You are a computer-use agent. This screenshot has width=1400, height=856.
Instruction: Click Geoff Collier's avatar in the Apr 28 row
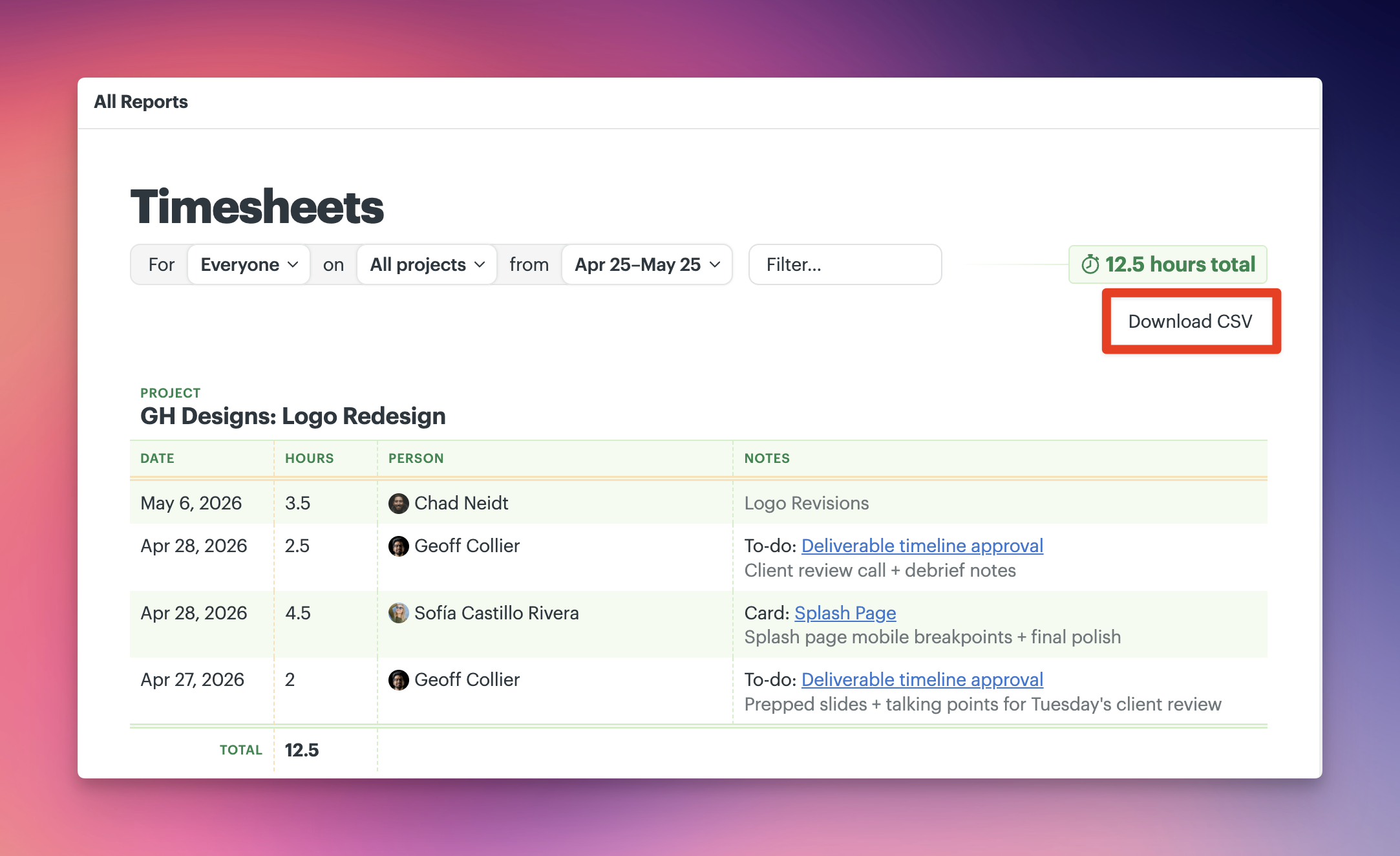point(399,546)
